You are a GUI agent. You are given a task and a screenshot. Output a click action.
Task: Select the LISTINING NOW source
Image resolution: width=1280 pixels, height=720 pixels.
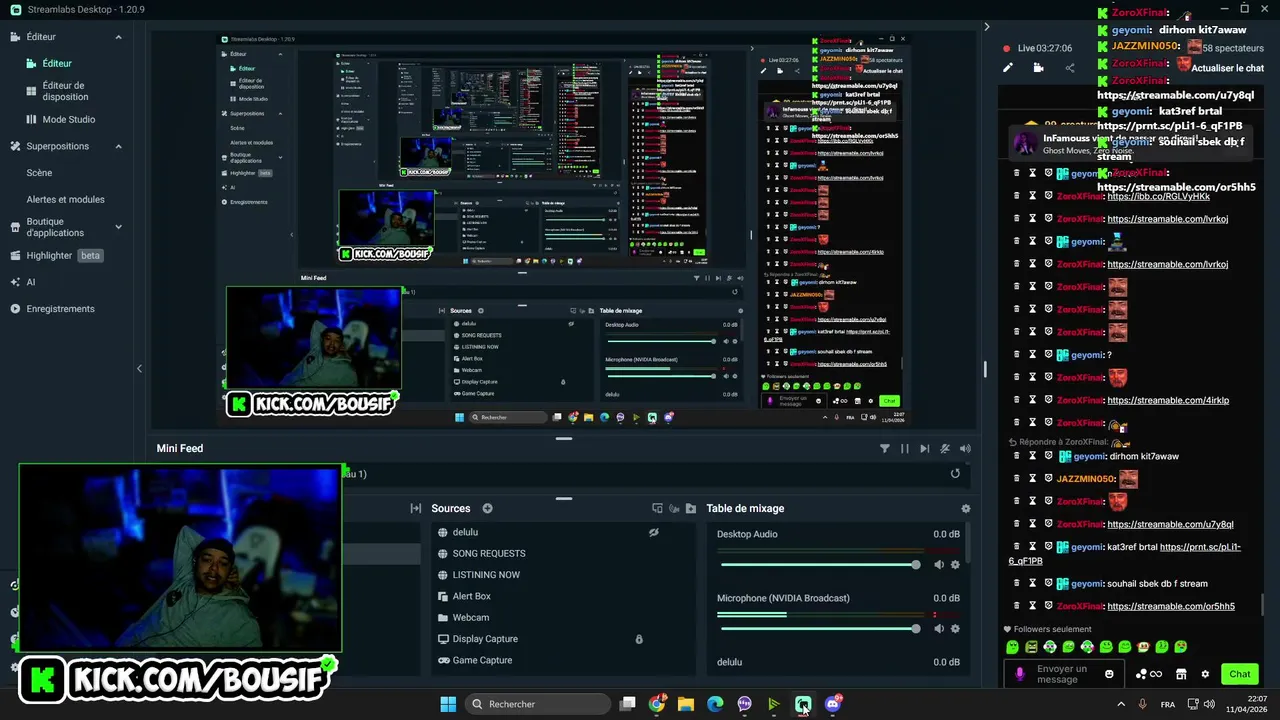(562, 575)
